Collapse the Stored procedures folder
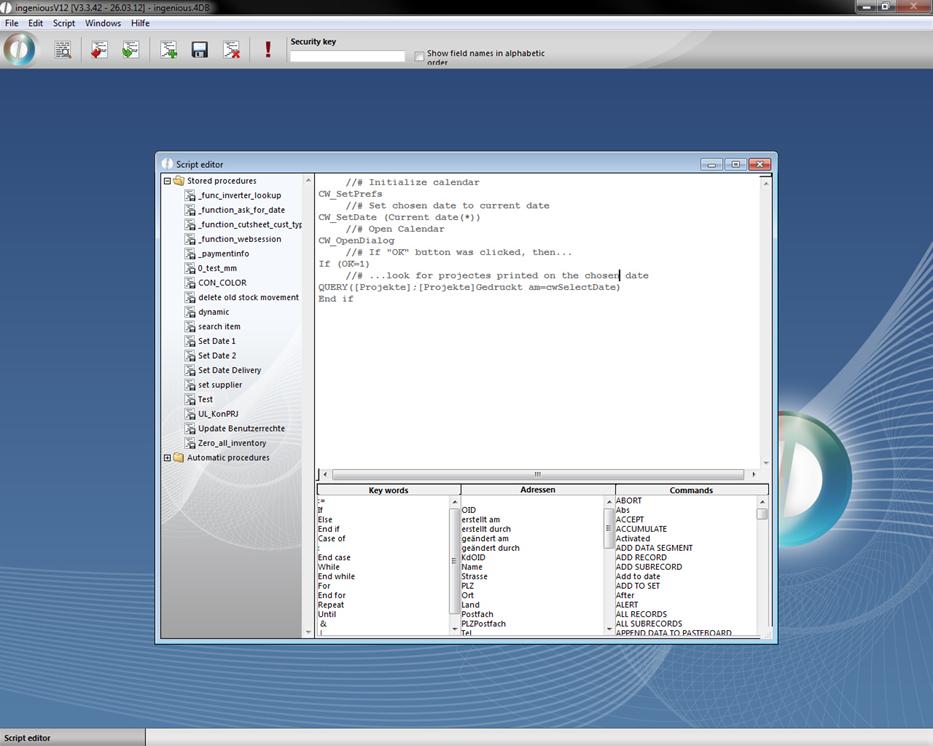933x746 pixels. [x=167, y=181]
